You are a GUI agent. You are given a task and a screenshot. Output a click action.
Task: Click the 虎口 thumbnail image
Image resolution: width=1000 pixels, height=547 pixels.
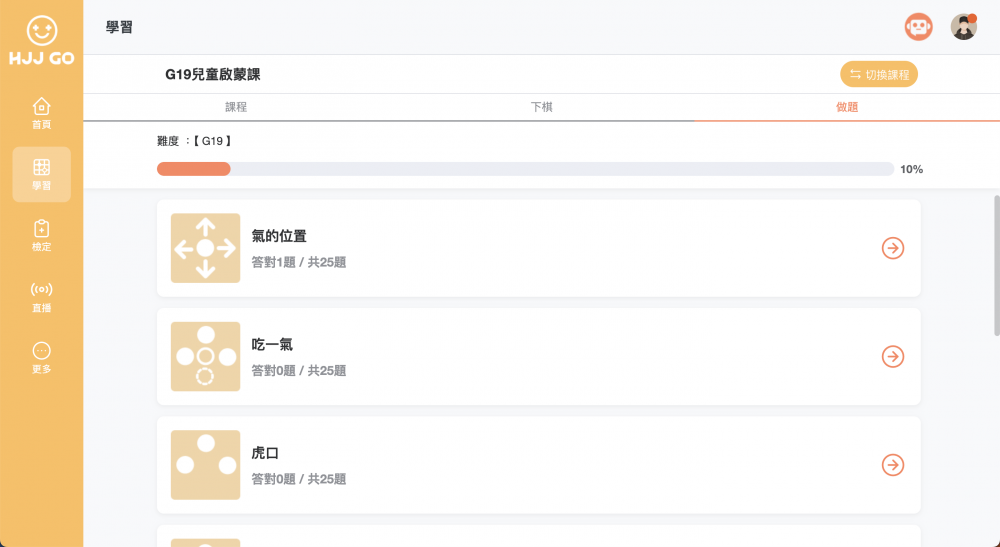pos(205,465)
